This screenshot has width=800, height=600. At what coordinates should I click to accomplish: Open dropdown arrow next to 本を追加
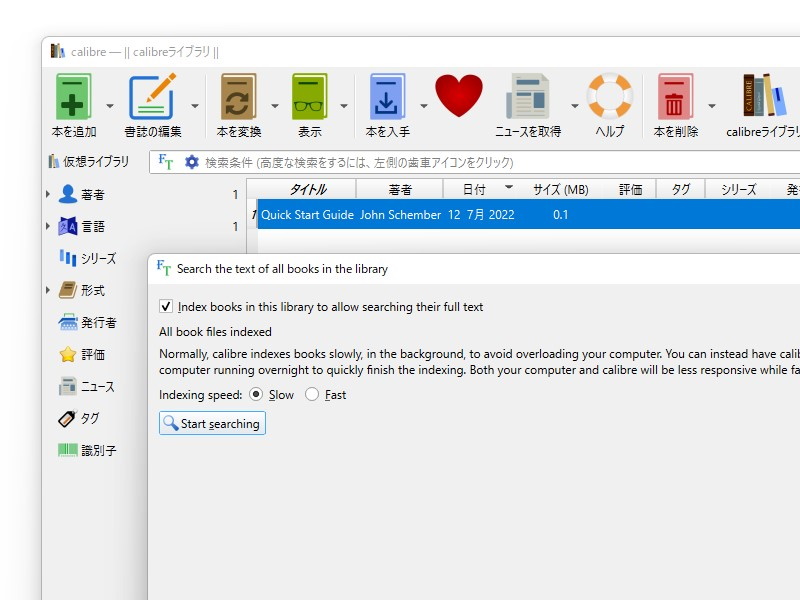pos(110,106)
